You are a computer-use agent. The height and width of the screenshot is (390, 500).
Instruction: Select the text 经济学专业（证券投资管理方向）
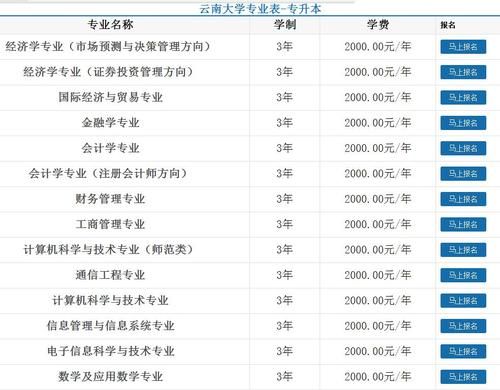[x=108, y=72]
